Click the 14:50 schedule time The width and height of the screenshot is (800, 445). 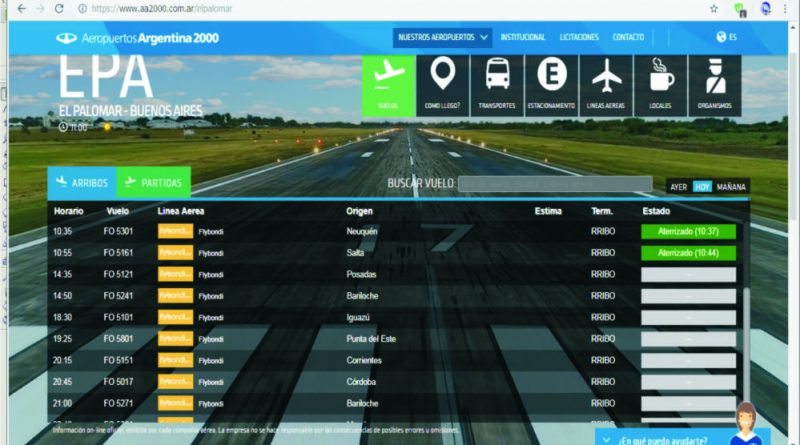pos(62,295)
